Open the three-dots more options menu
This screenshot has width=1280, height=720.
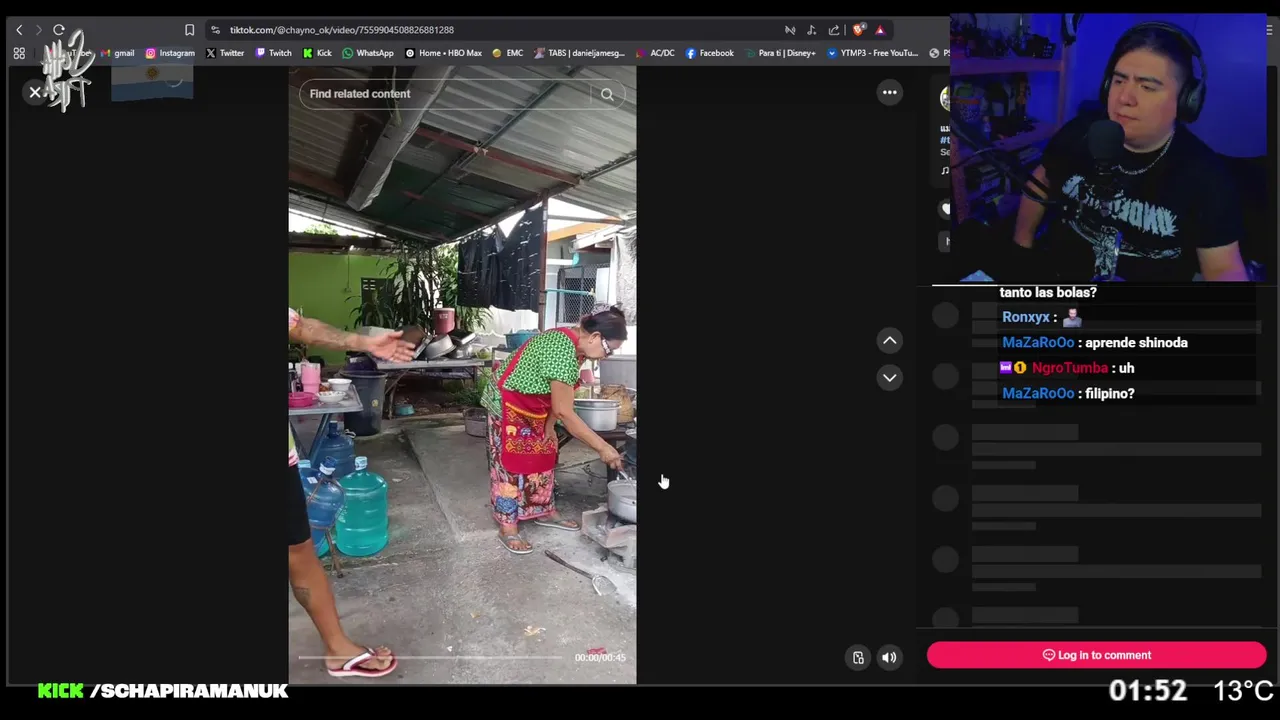pos(889,92)
